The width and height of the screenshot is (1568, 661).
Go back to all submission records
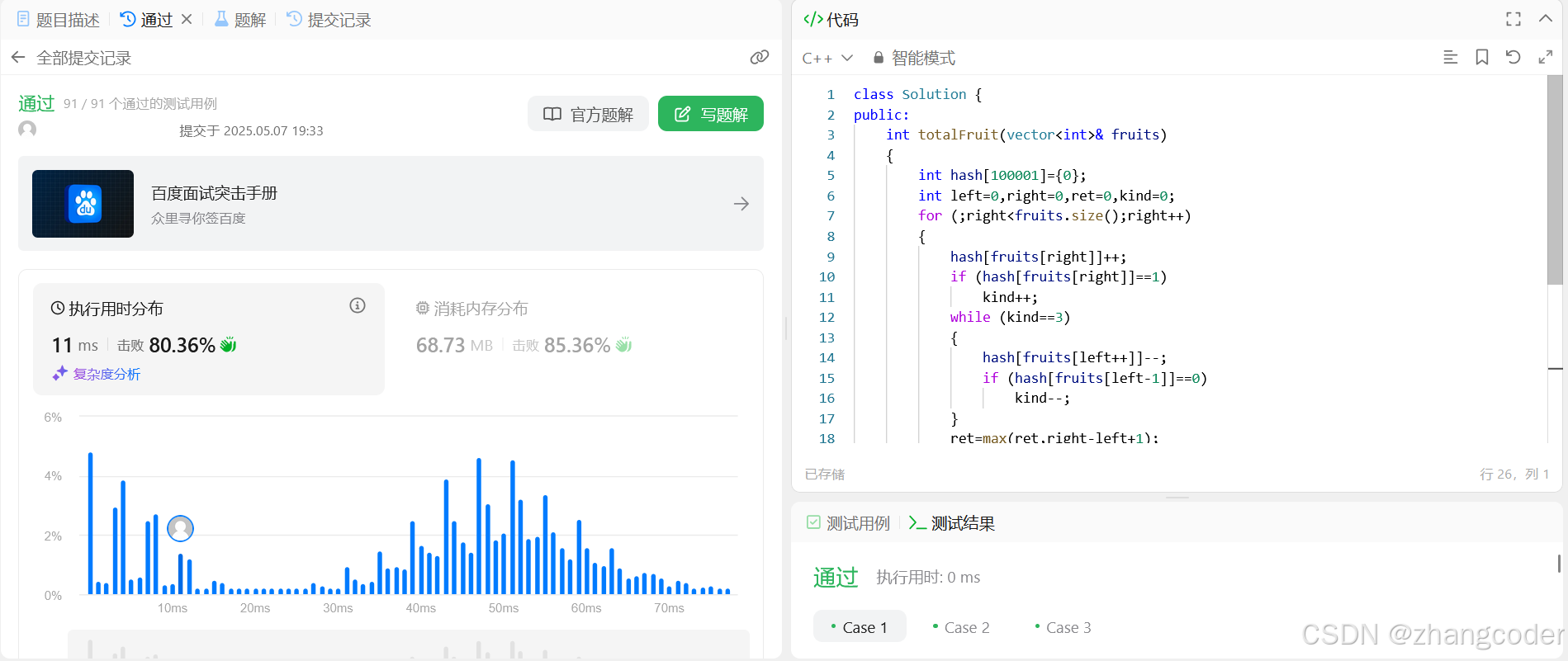point(71,58)
